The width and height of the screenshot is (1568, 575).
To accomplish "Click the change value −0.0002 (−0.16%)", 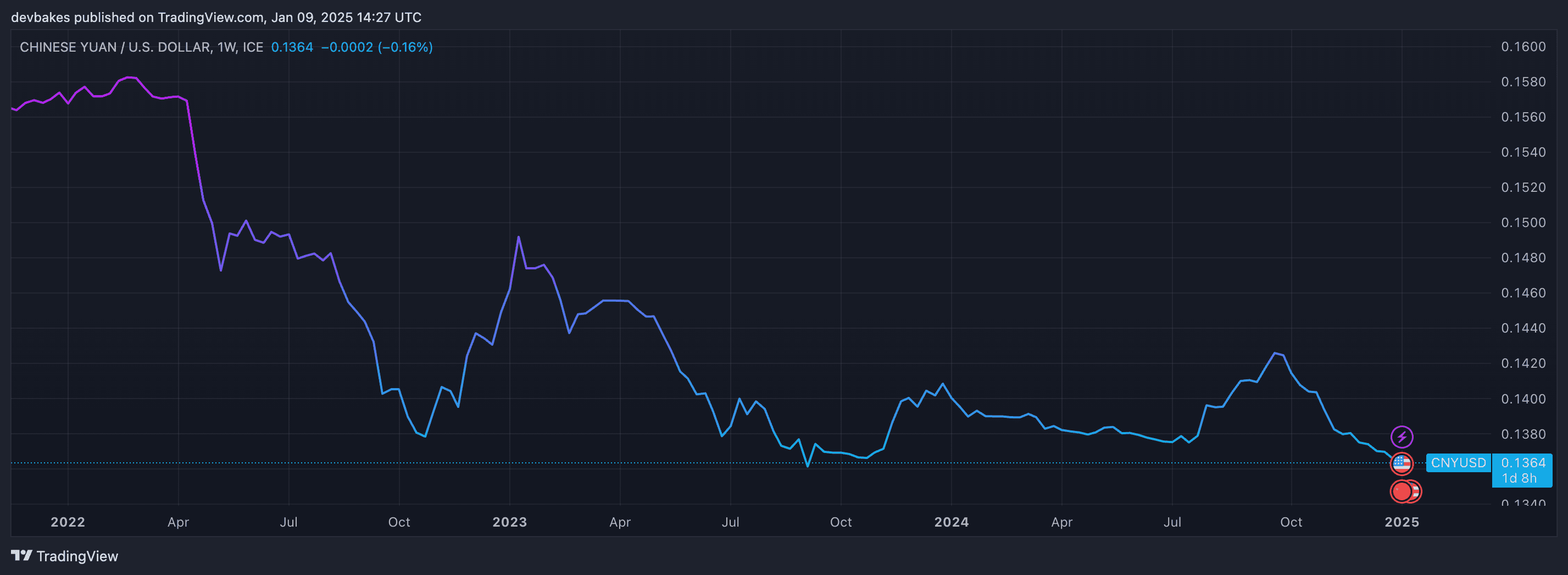I will point(377,47).
